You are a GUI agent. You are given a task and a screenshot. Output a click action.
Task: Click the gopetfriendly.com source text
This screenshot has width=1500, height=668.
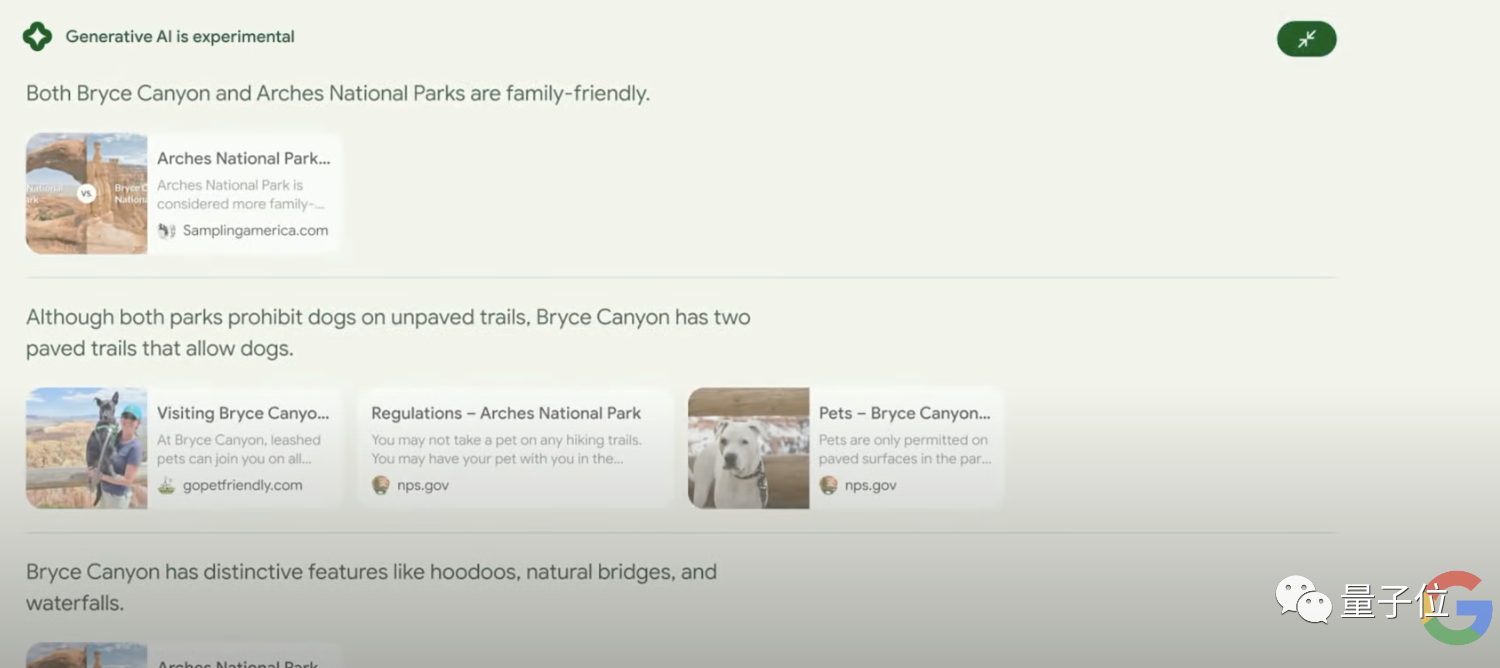[242, 485]
